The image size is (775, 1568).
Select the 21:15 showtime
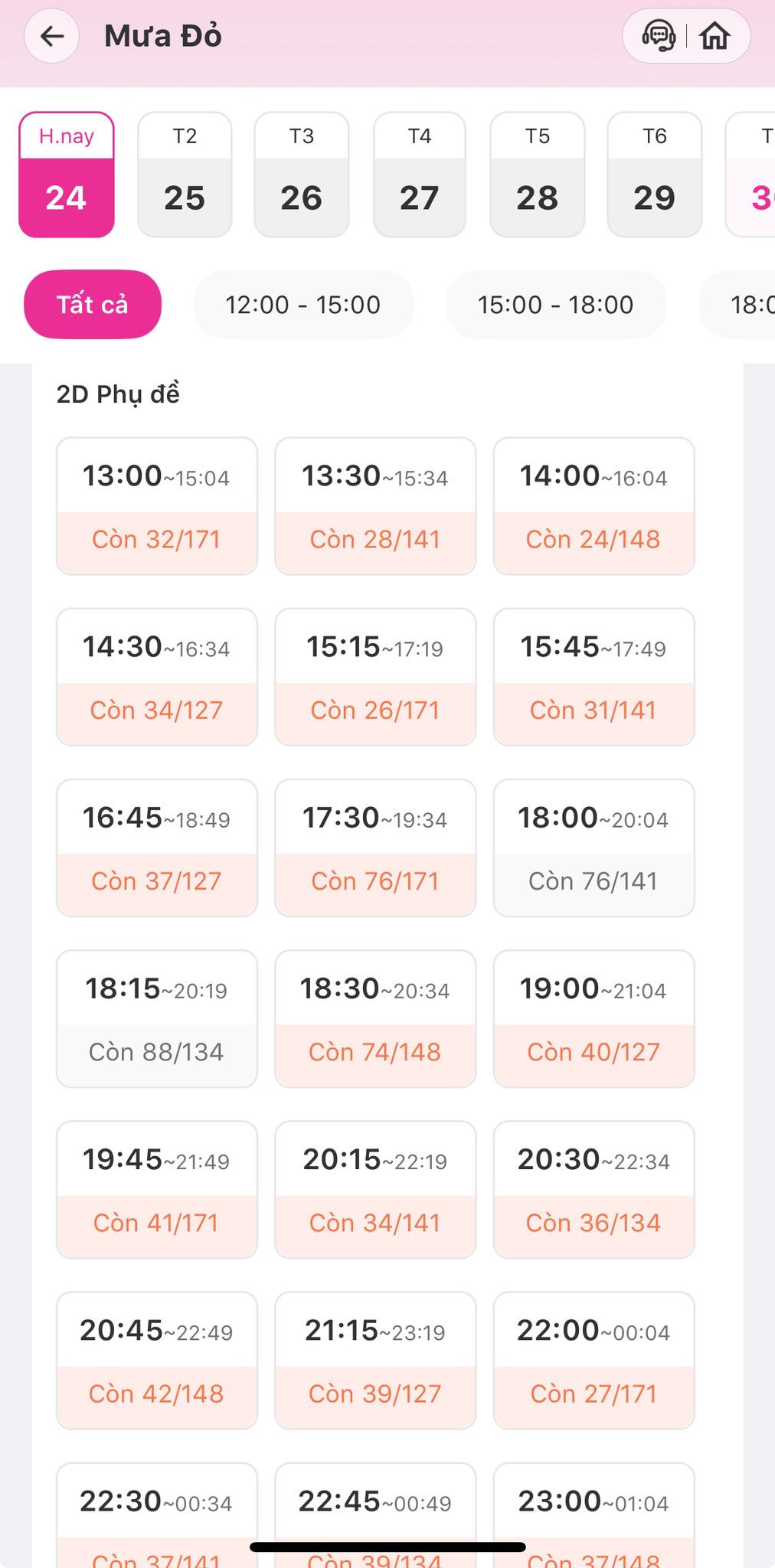[375, 1360]
